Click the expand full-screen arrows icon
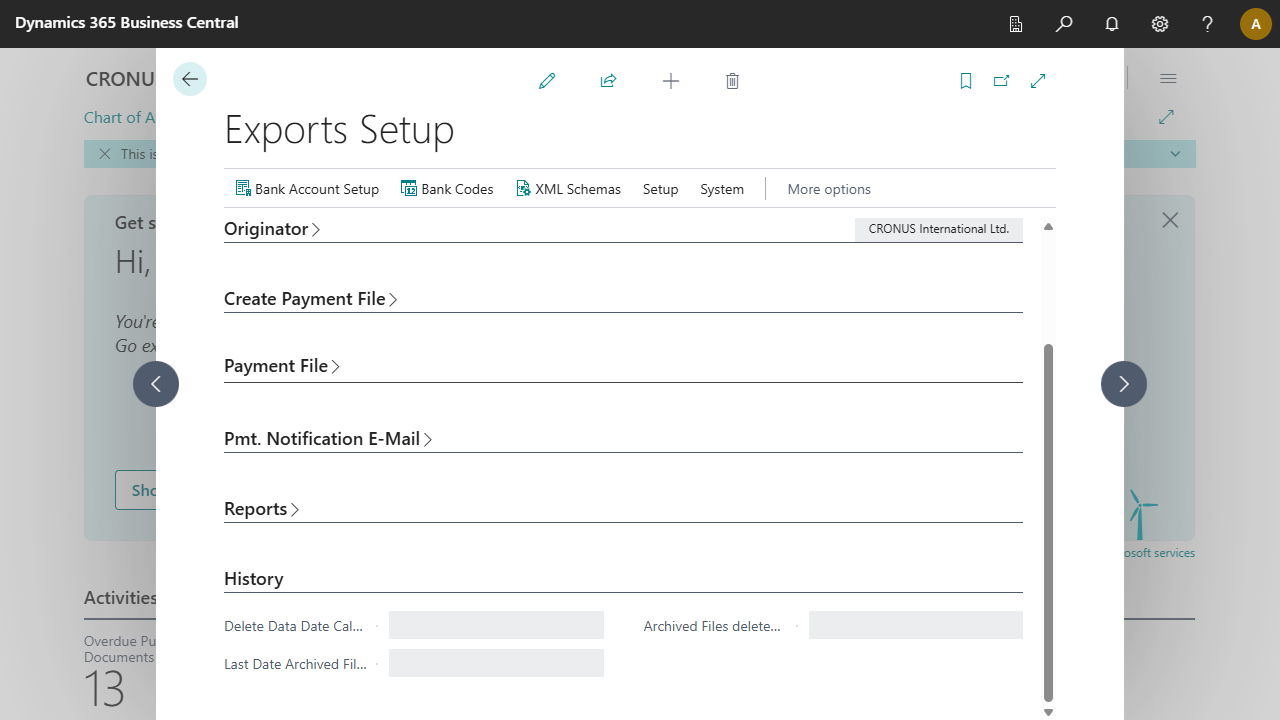The height and width of the screenshot is (720, 1280). coord(1038,81)
